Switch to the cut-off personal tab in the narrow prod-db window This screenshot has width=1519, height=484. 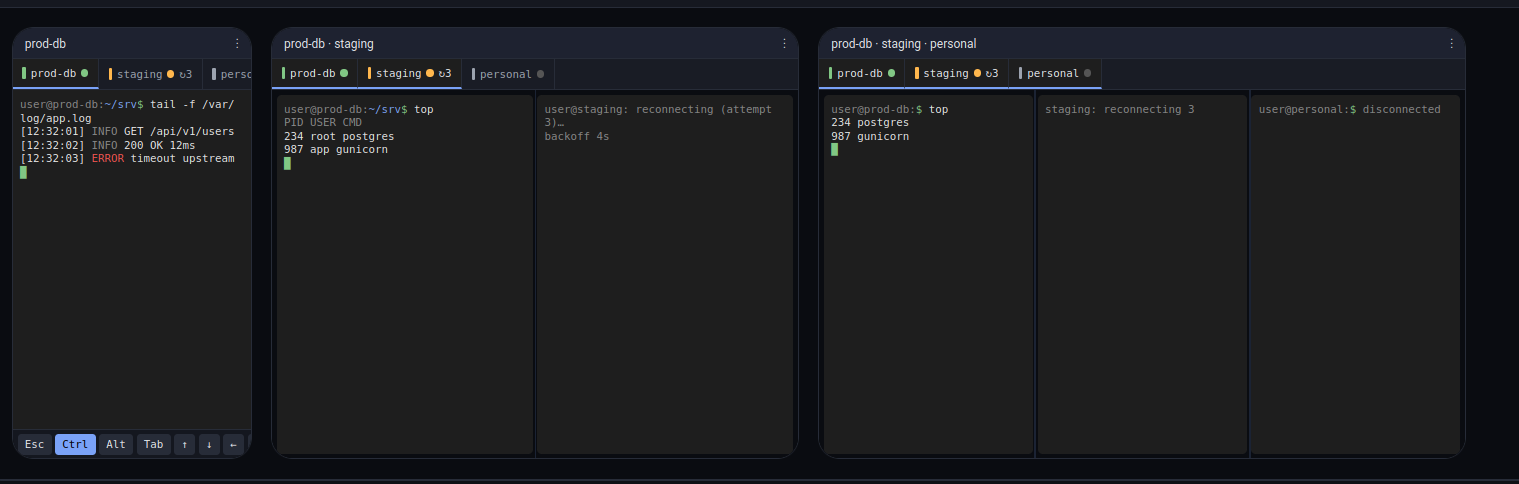[227, 74]
